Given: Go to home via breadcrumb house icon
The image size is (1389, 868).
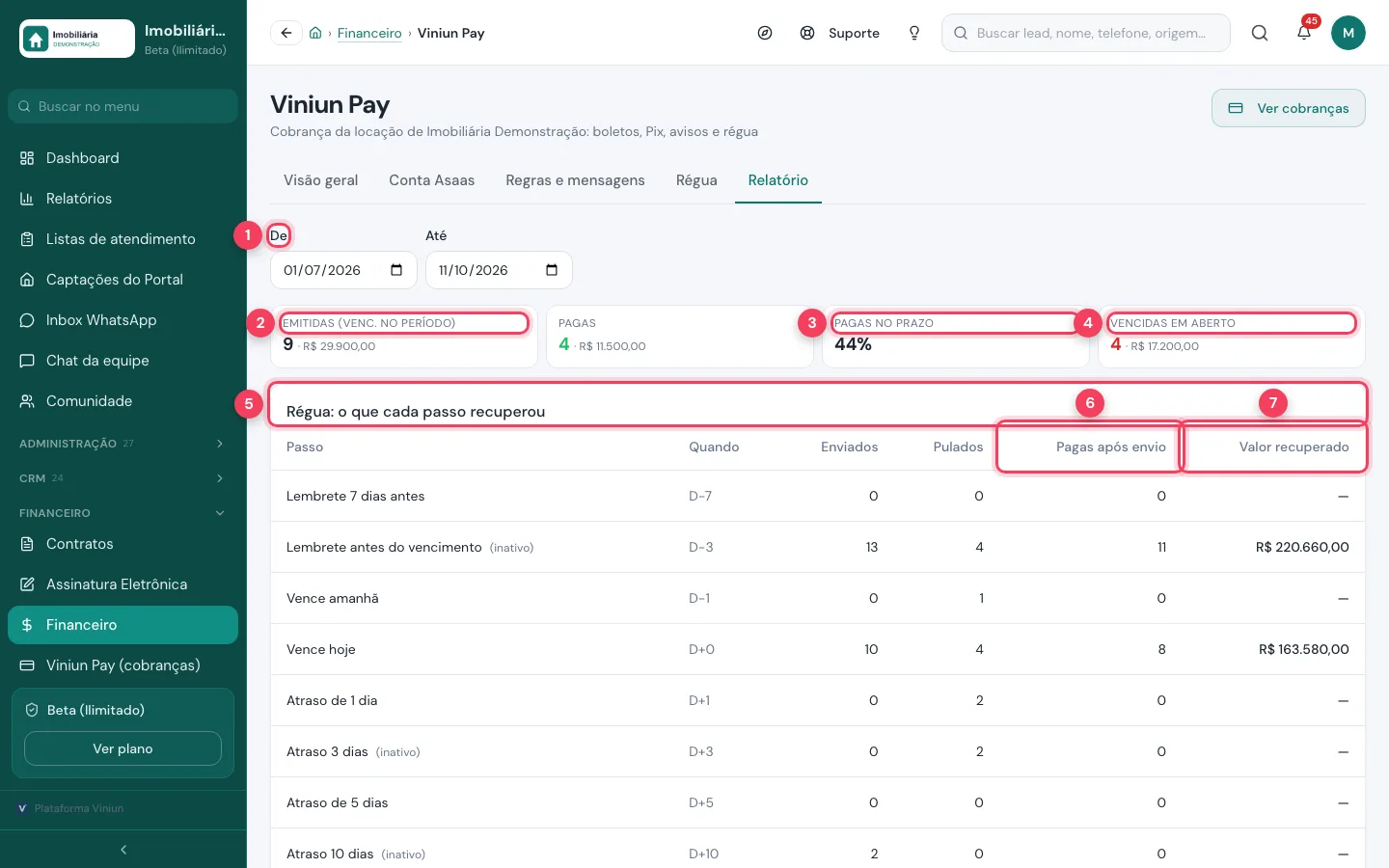Looking at the screenshot, I should [x=315, y=33].
